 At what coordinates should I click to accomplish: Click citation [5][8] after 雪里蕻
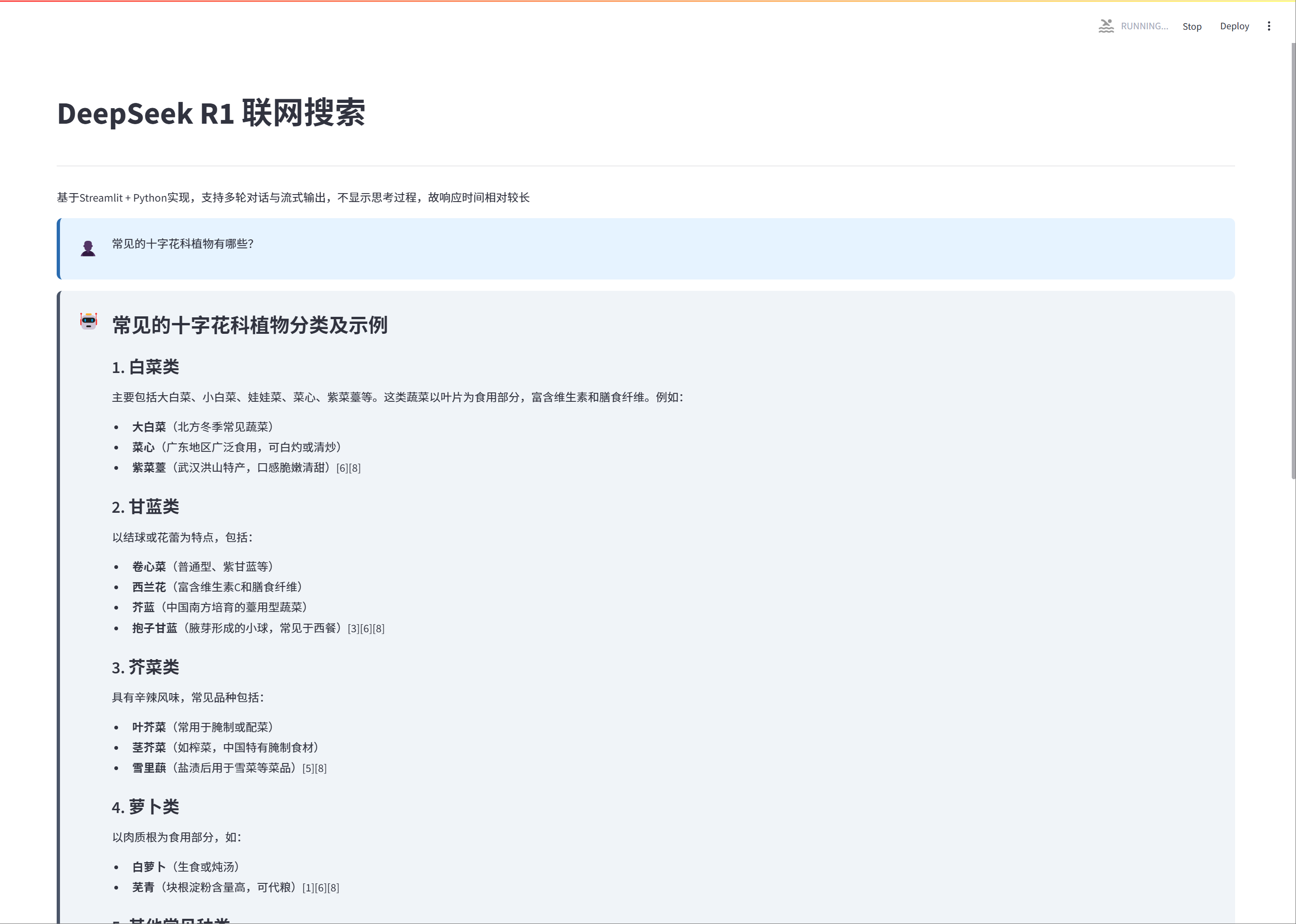314,769
